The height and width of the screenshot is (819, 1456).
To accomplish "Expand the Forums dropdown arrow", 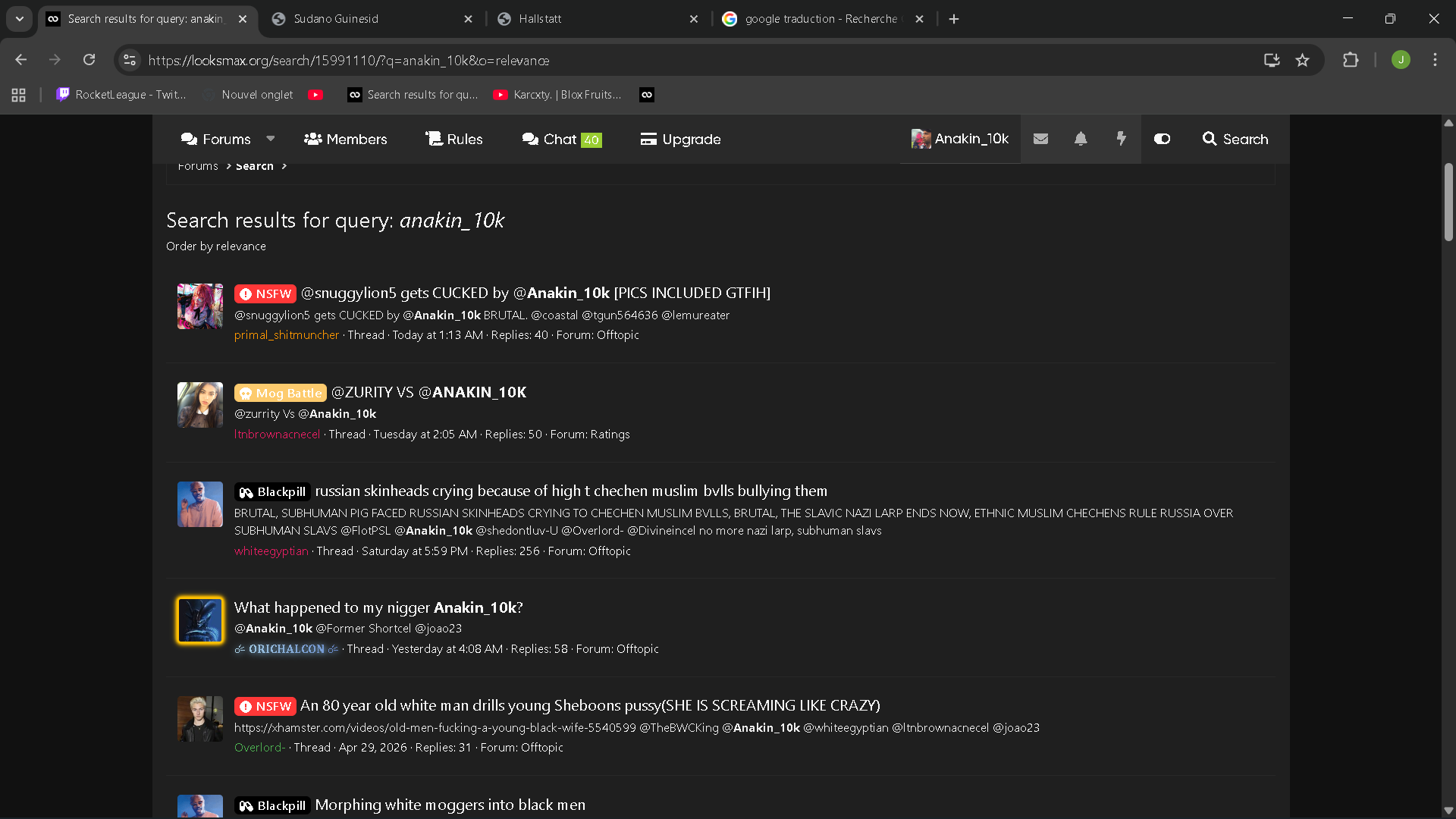I will pos(271,139).
